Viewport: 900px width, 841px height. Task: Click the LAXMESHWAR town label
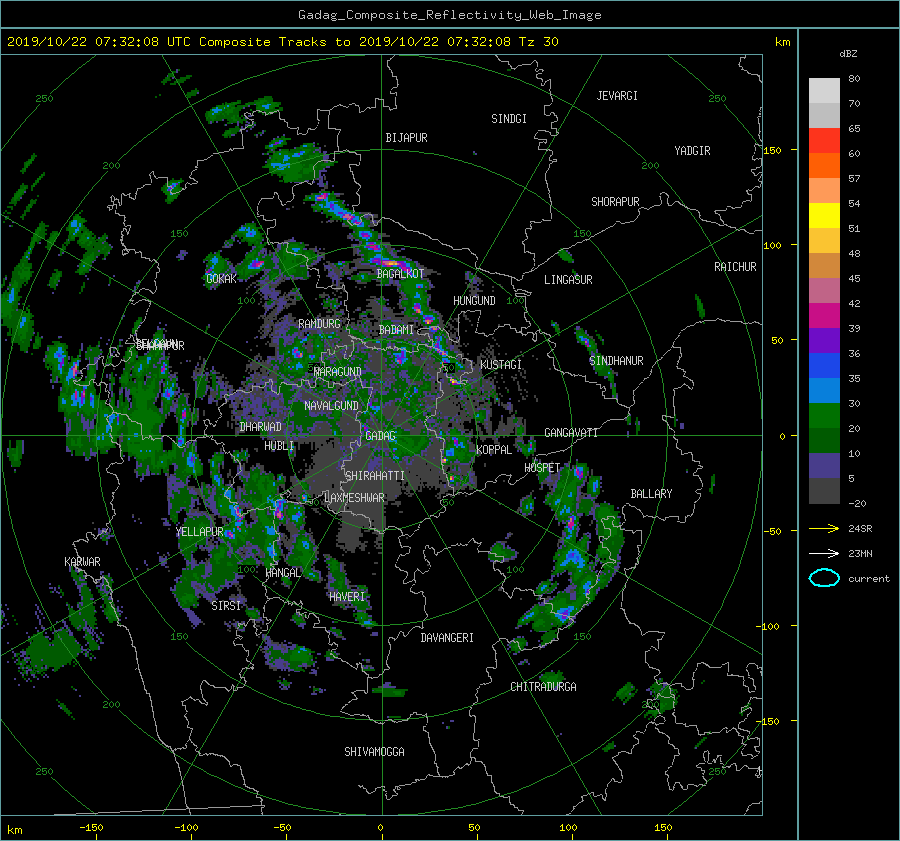(x=354, y=498)
